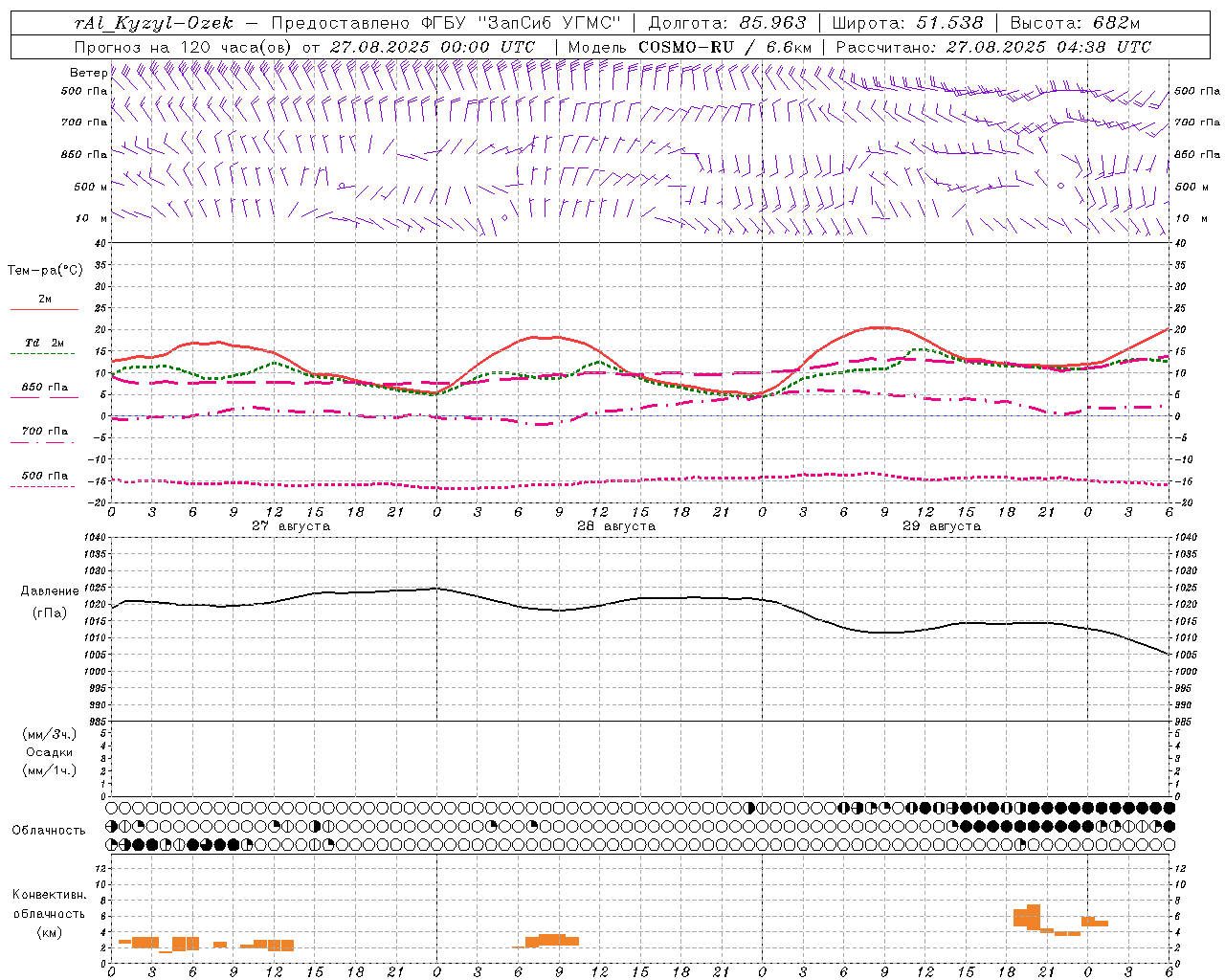Click the Тем-ра(°C) axis title
Viewport: 1225px width, 980px height.
tap(45, 271)
